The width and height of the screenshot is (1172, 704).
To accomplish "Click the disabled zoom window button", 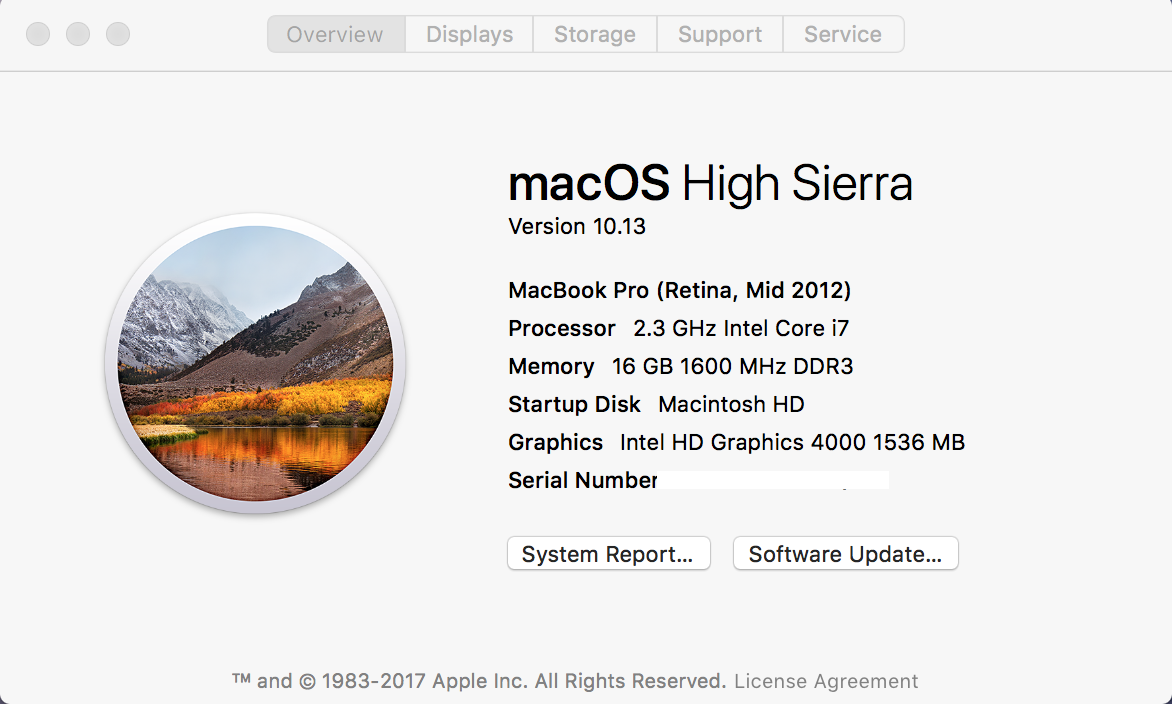I will pyautogui.click(x=118, y=34).
